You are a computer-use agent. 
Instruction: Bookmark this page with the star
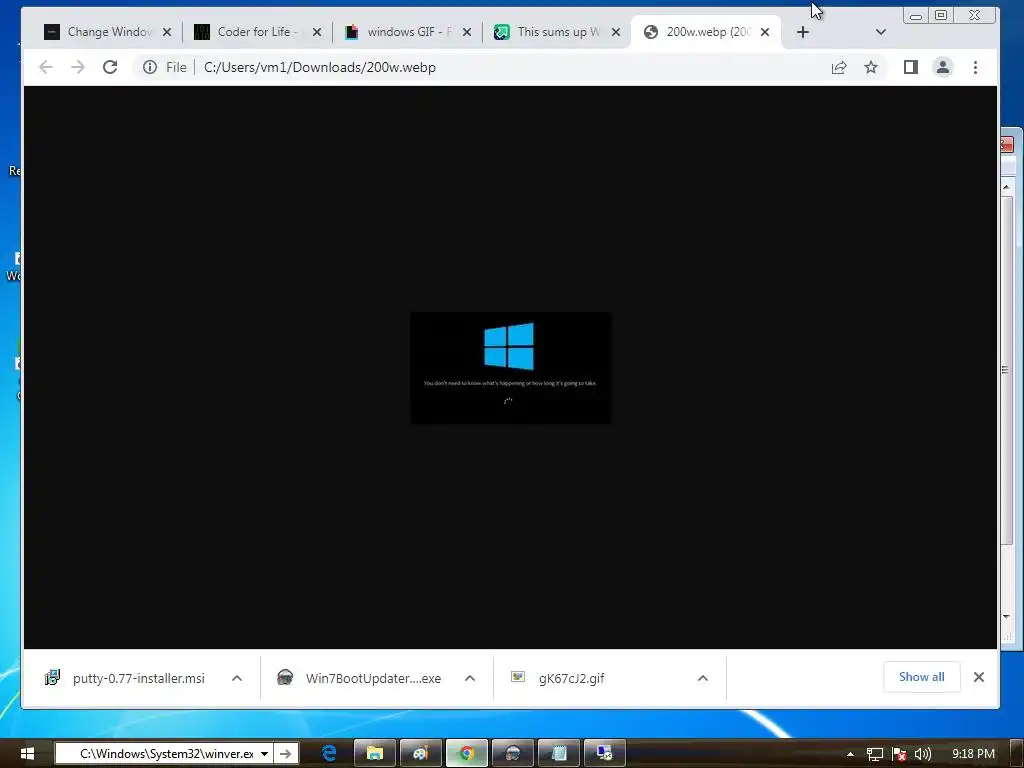[871, 67]
